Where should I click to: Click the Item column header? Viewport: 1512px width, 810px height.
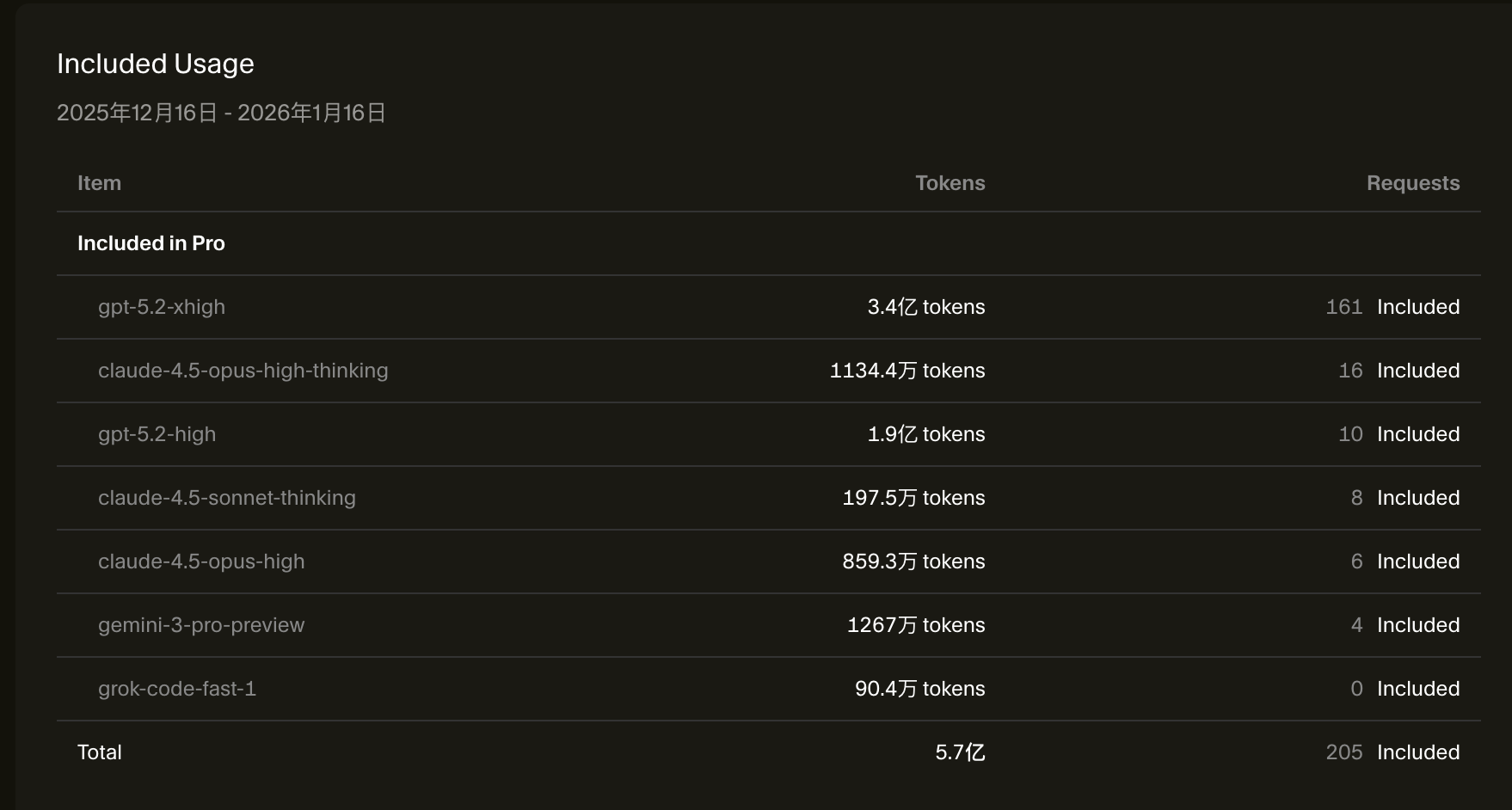pos(99,183)
